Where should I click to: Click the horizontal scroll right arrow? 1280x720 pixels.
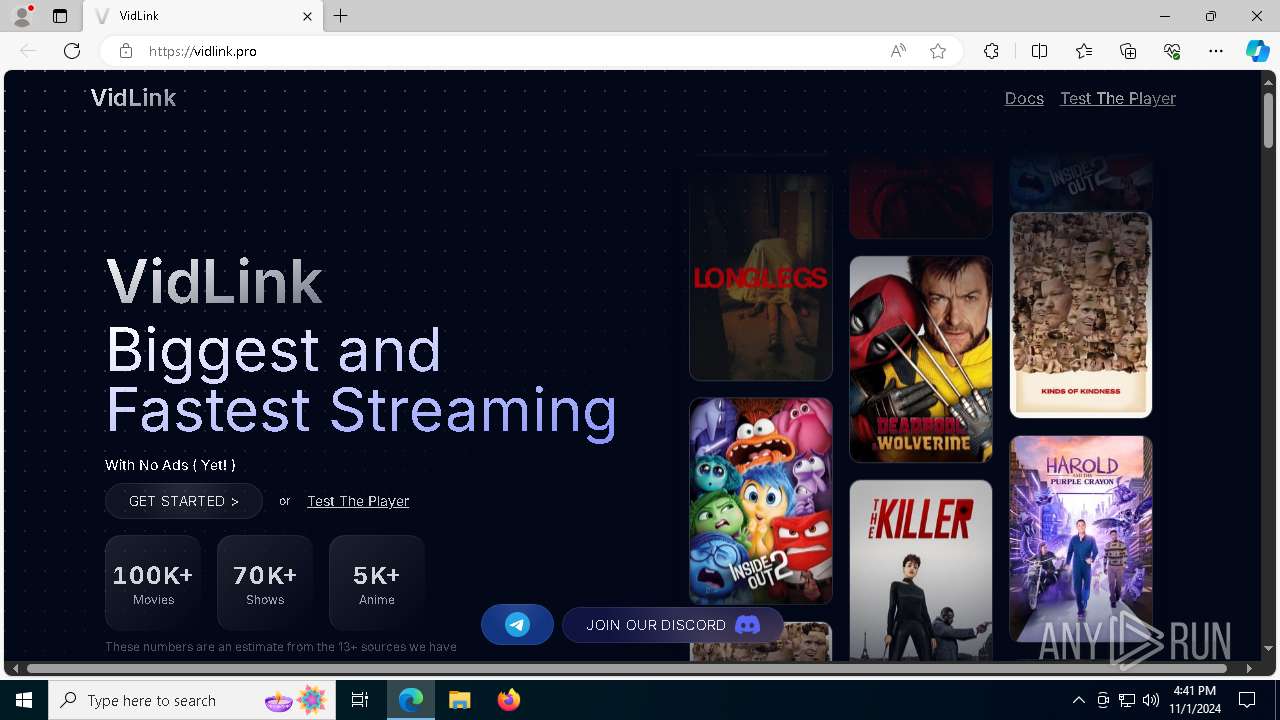pos(1249,668)
